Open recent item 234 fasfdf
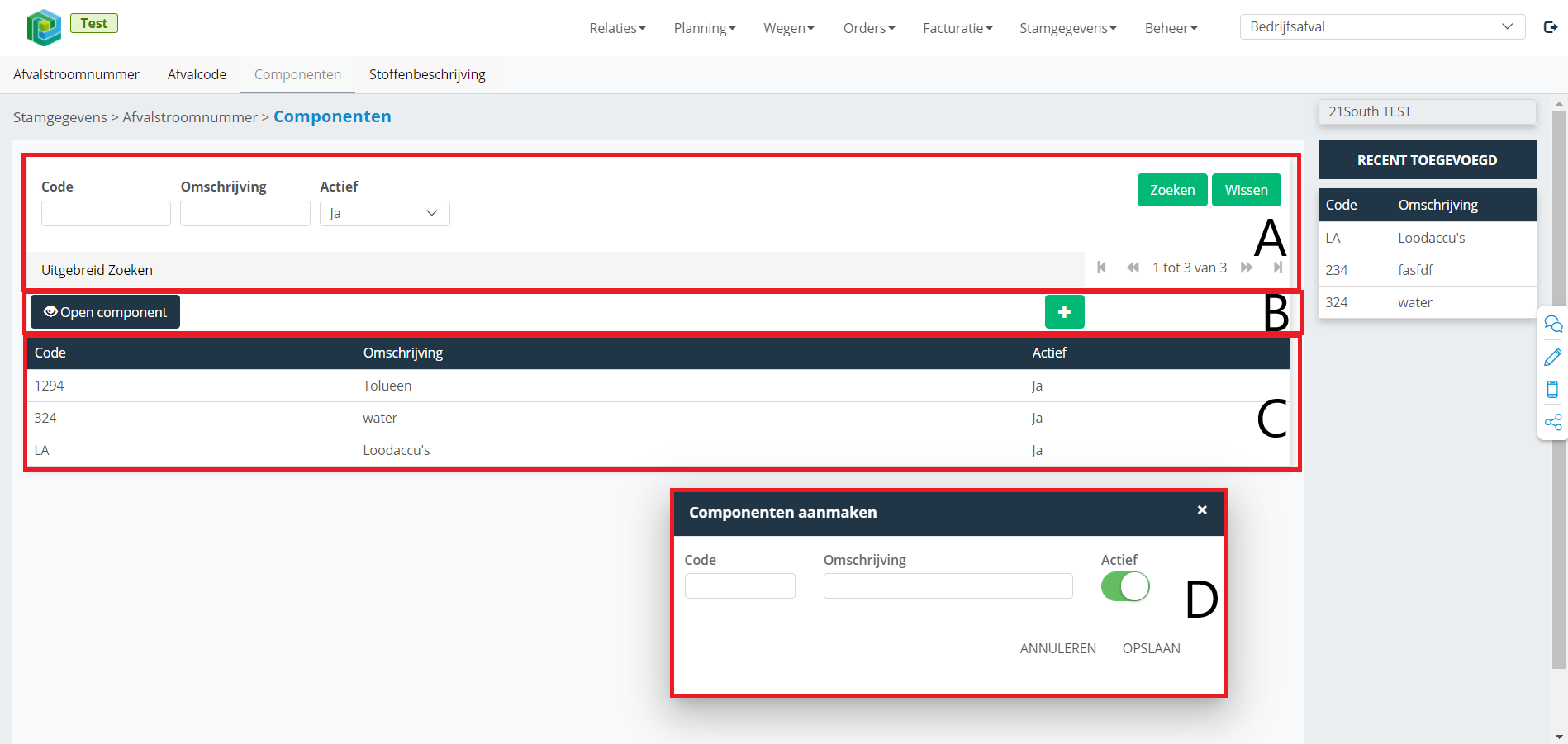The height and width of the screenshot is (744, 1568). tap(1427, 270)
